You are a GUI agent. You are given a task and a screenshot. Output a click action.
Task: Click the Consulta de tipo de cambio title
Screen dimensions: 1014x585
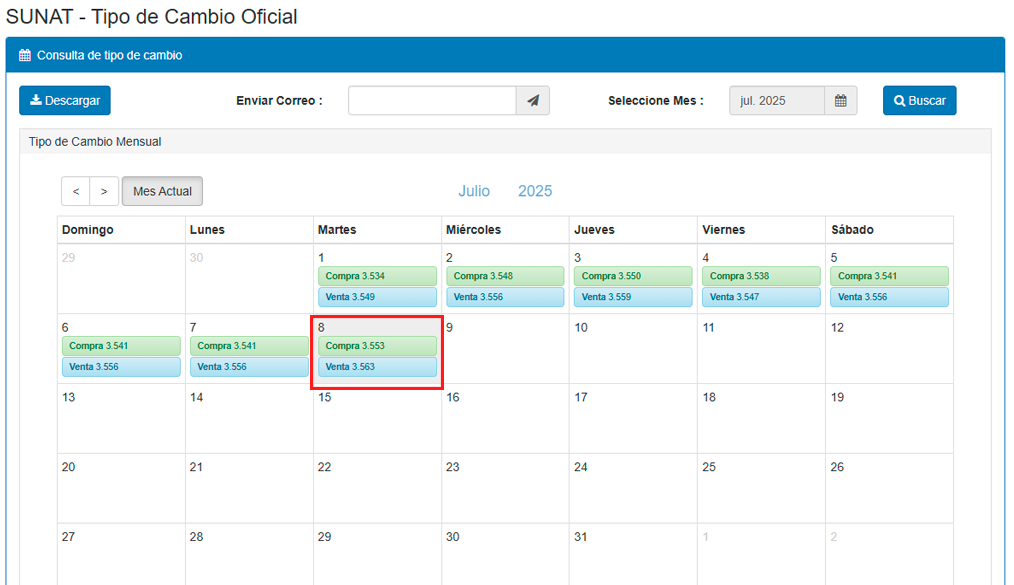click(109, 56)
